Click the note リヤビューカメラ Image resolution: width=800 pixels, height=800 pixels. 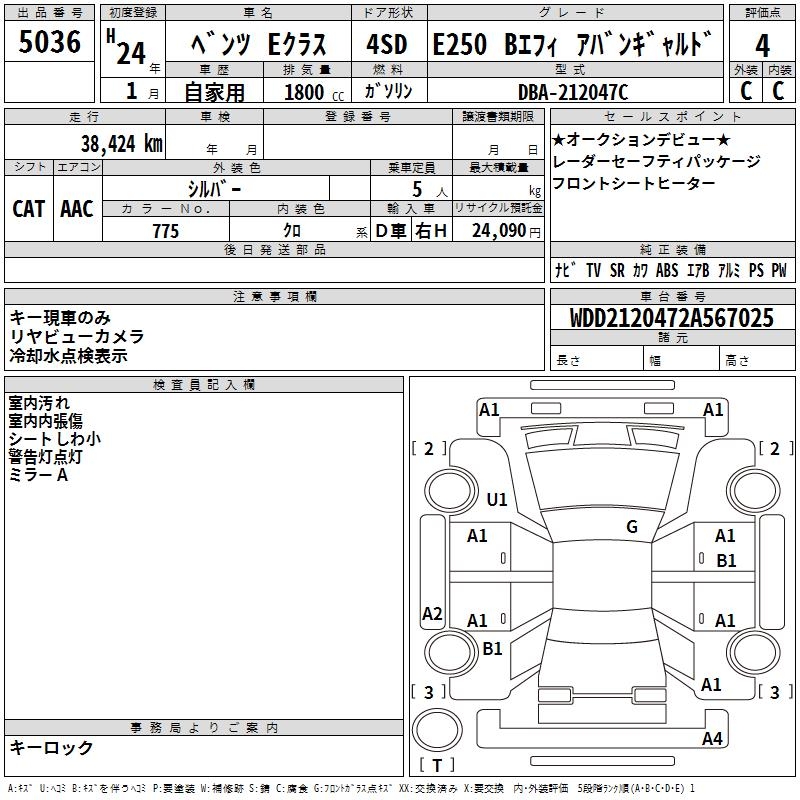click(77, 337)
